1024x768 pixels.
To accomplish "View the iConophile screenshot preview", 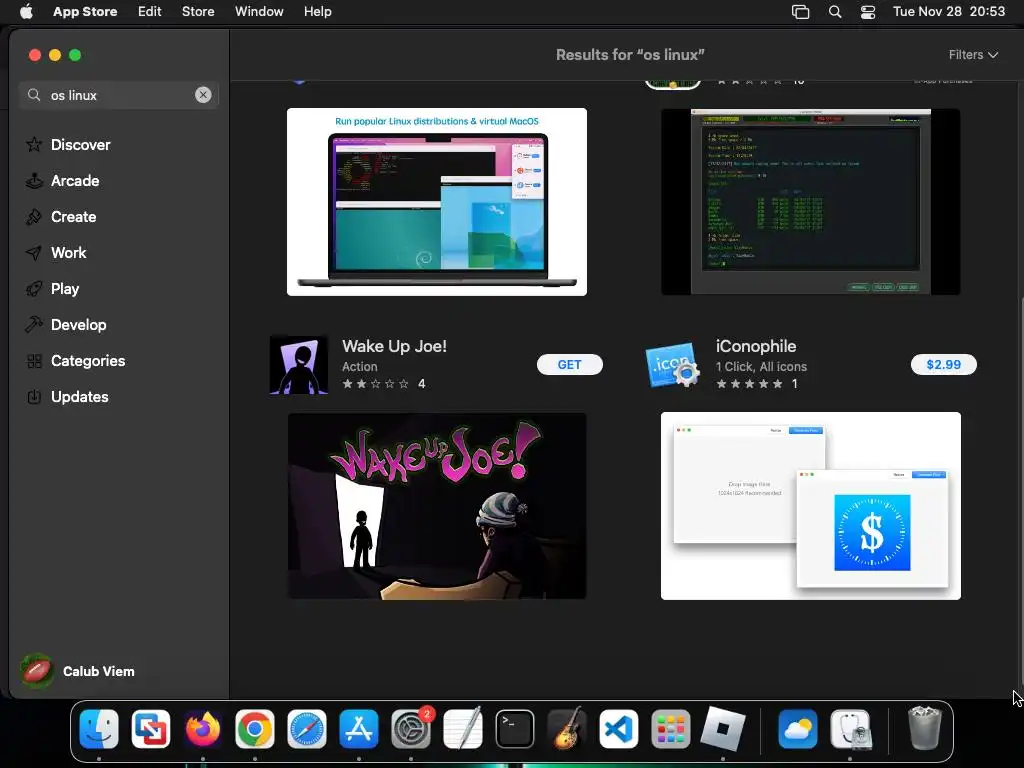I will tap(810, 505).
